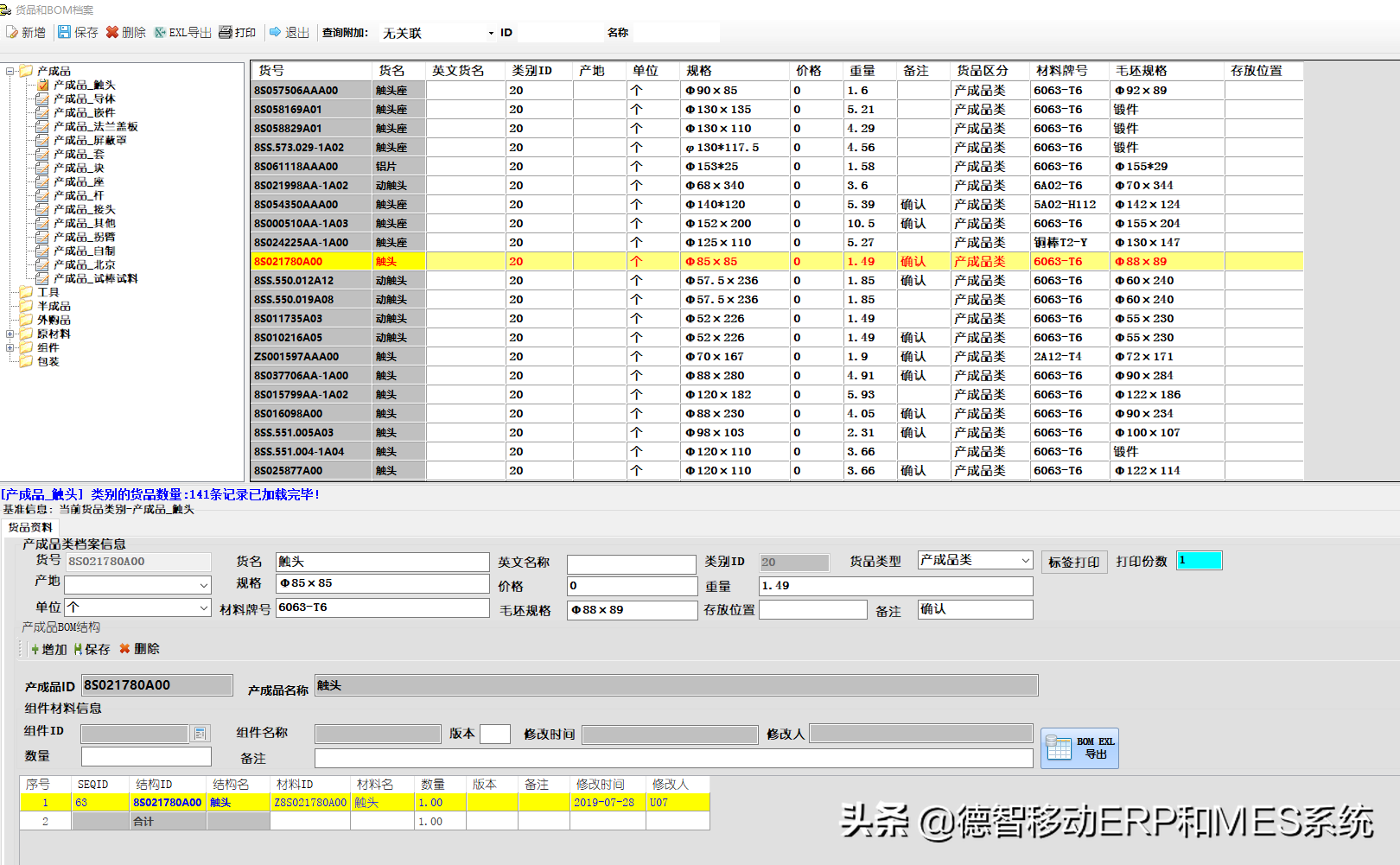Screen dimensions: 1400x865
Task: Select the 产成品_触头 category icon
Action: pos(42,85)
